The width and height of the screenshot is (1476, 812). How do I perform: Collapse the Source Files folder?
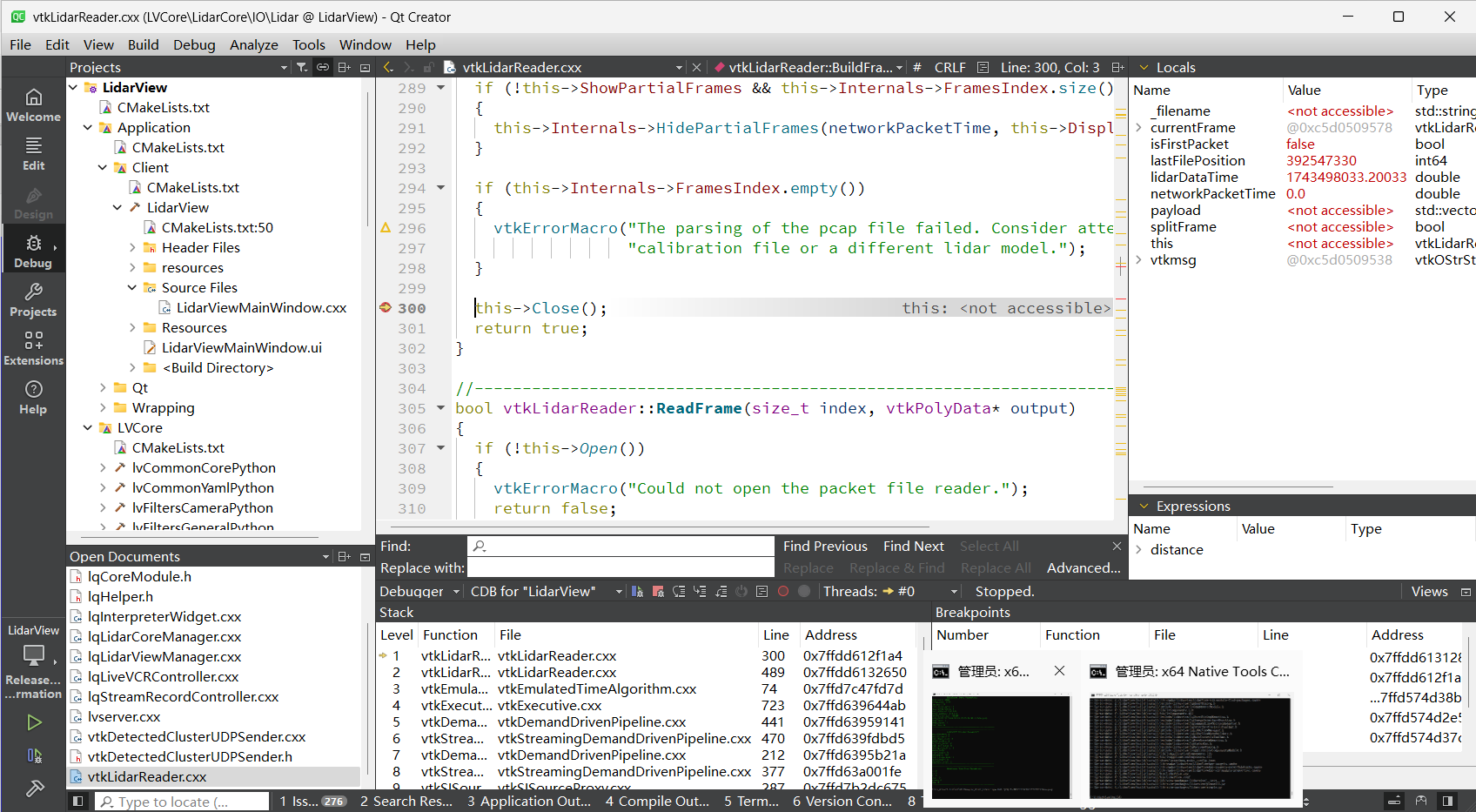[132, 287]
